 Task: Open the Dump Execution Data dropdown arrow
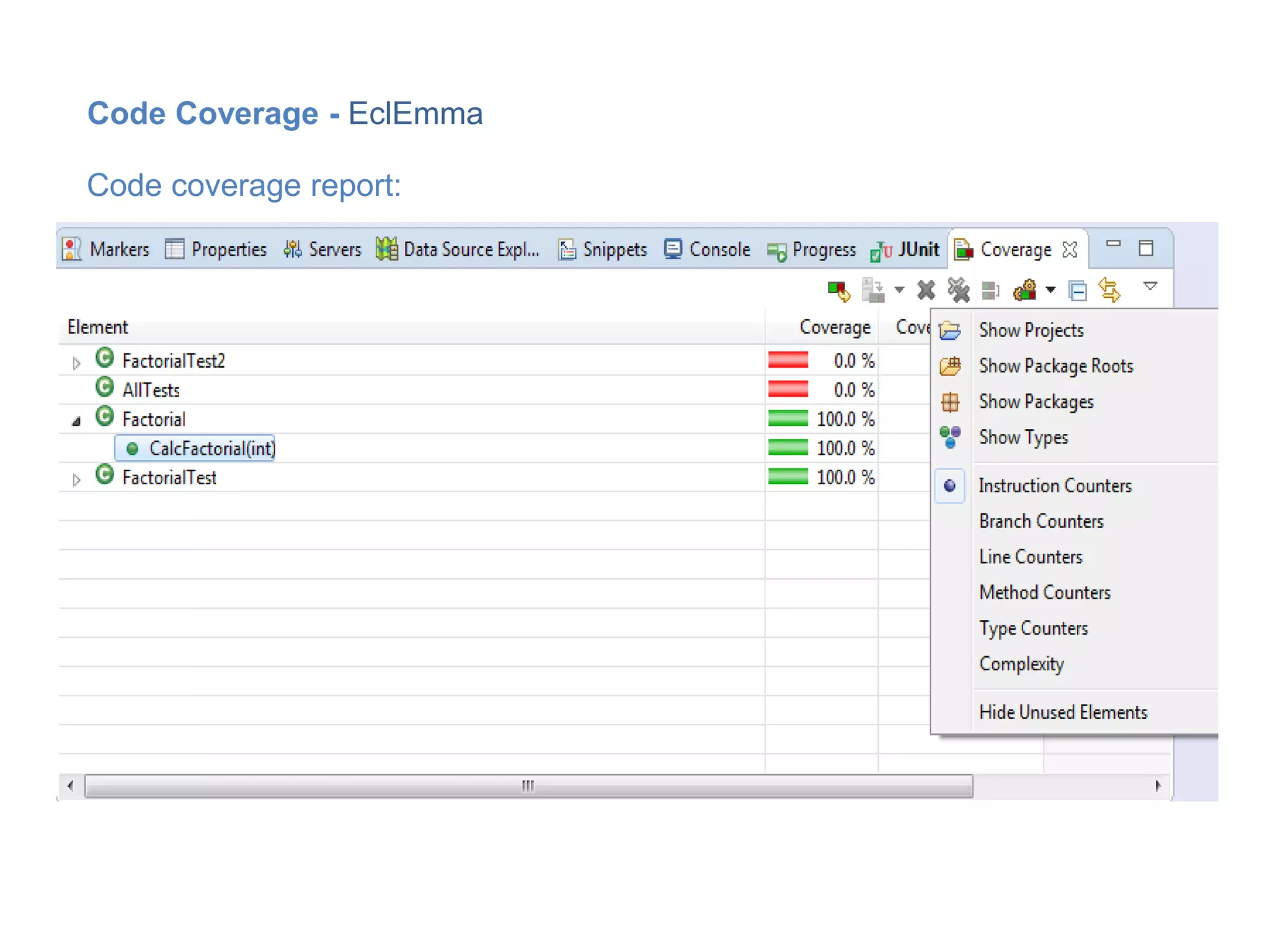point(899,289)
